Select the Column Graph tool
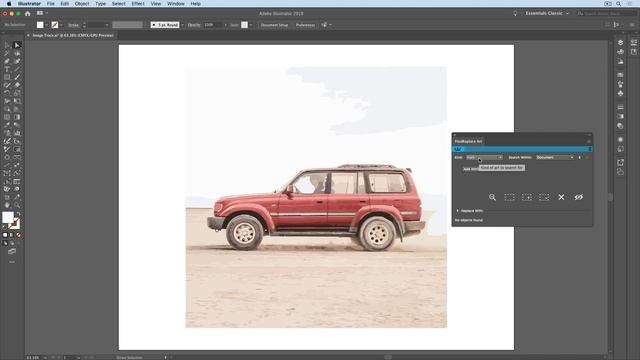 [x=17, y=133]
